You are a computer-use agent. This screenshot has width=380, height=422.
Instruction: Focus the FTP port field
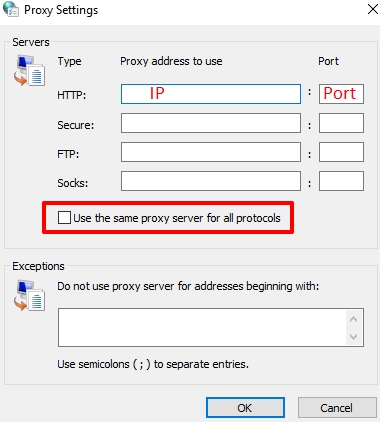click(x=341, y=152)
